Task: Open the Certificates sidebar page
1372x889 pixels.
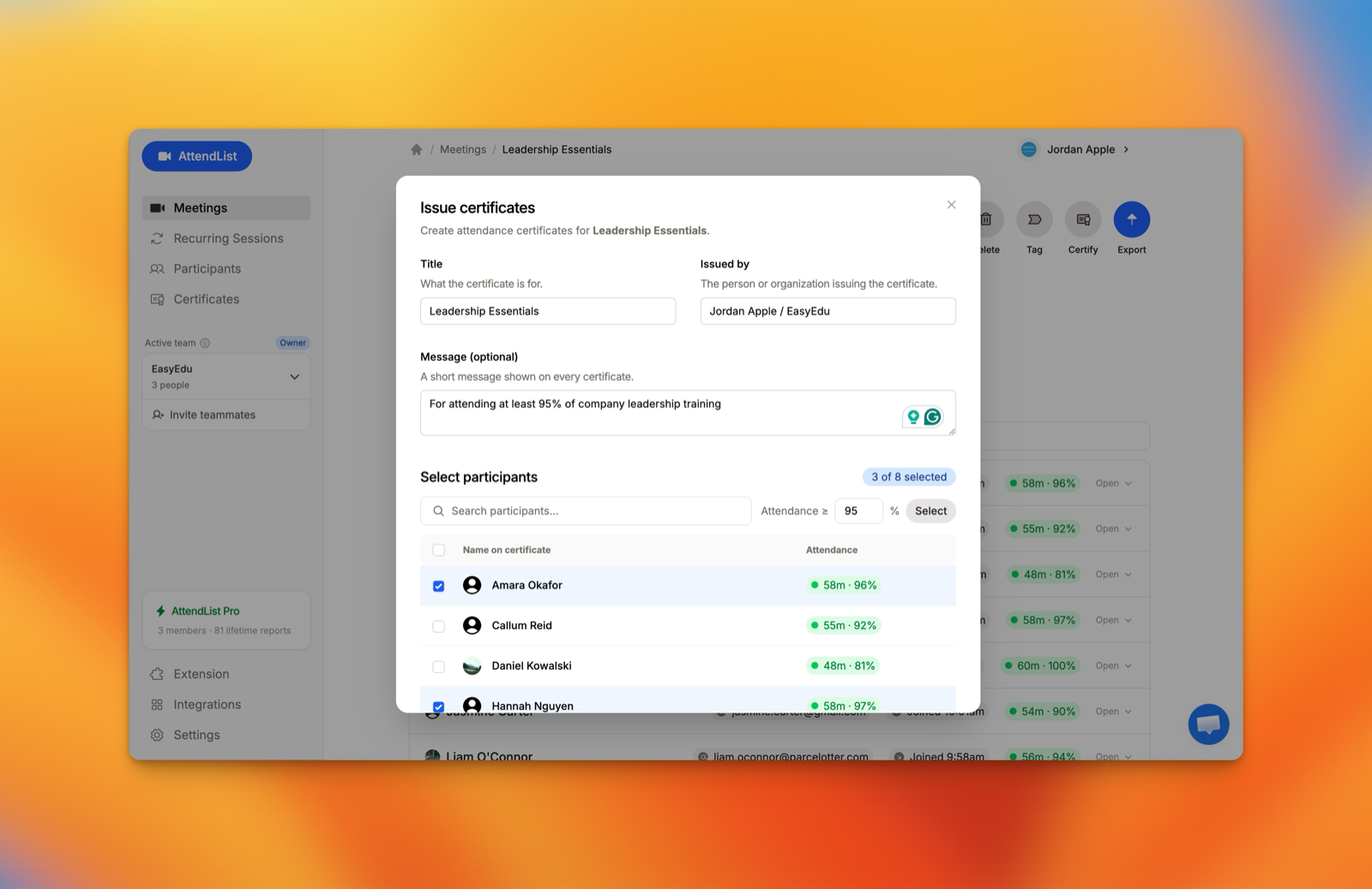Action: [226, 299]
